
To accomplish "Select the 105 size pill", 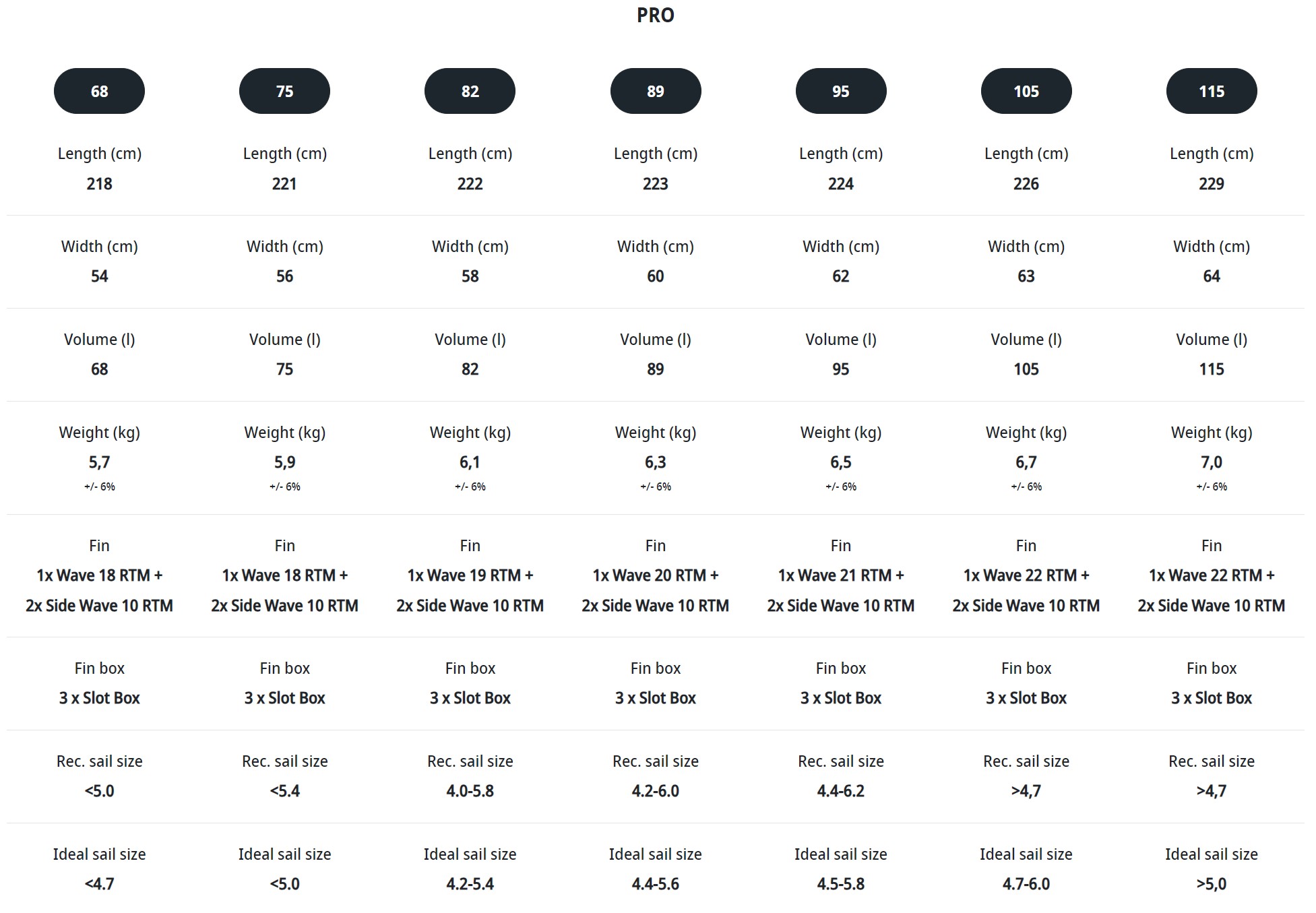I will point(1026,91).
